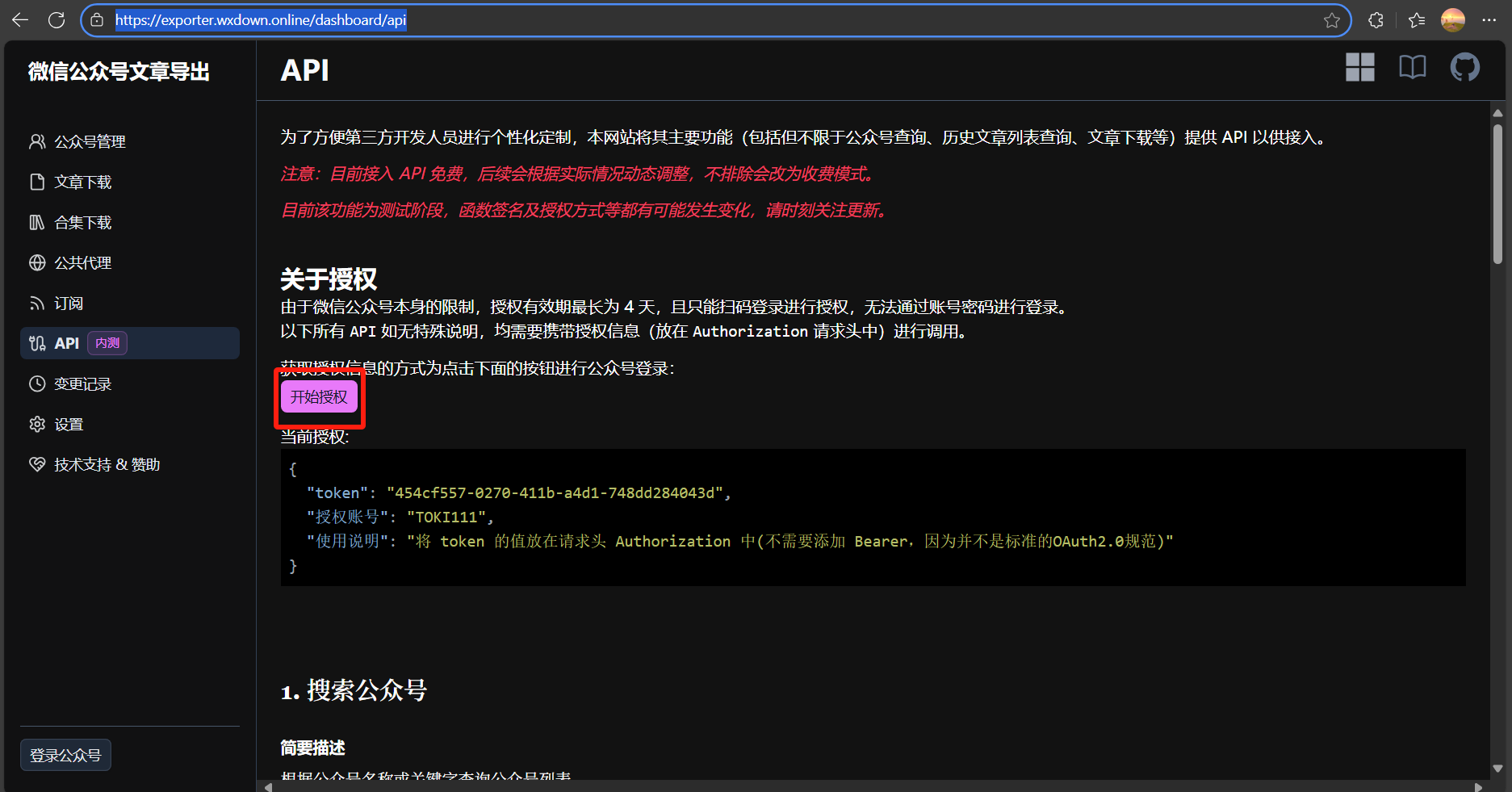This screenshot has width=1512, height=792.
Task: Click the 1. 搜索公众号 heading
Action: click(354, 690)
